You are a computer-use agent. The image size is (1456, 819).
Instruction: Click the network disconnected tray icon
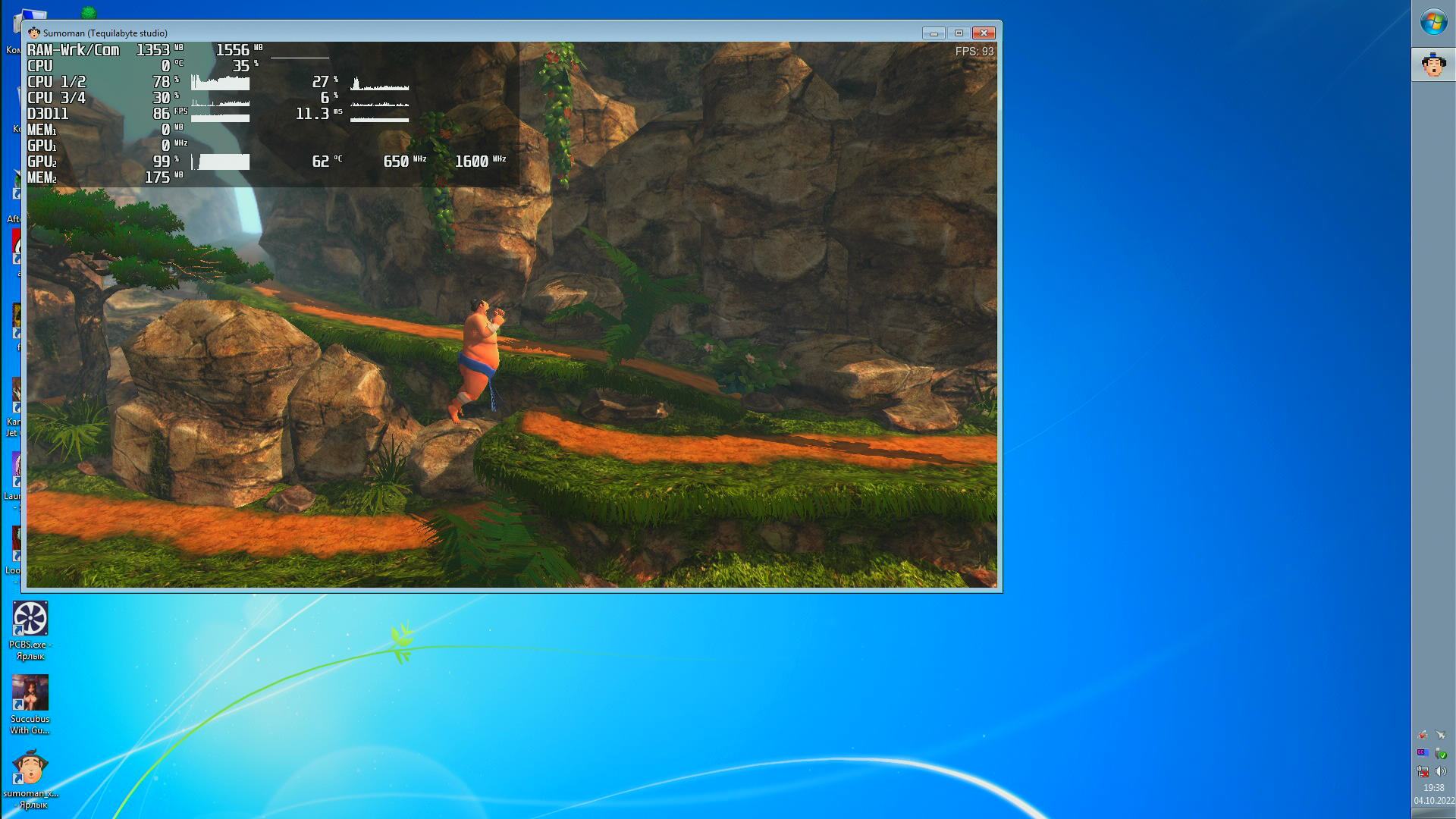coord(1423,771)
